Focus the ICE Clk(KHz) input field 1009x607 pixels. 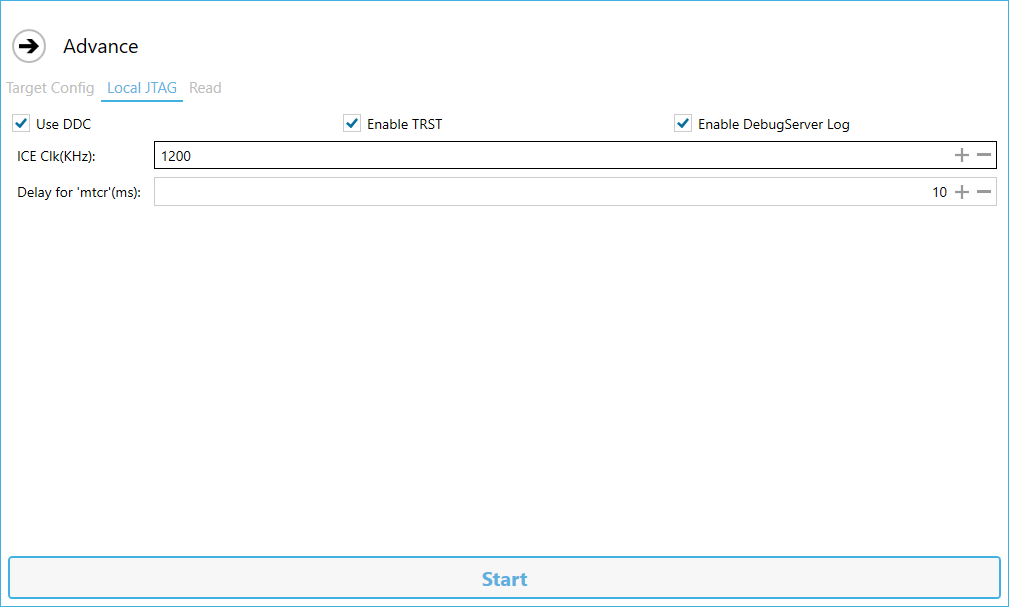tap(550, 155)
